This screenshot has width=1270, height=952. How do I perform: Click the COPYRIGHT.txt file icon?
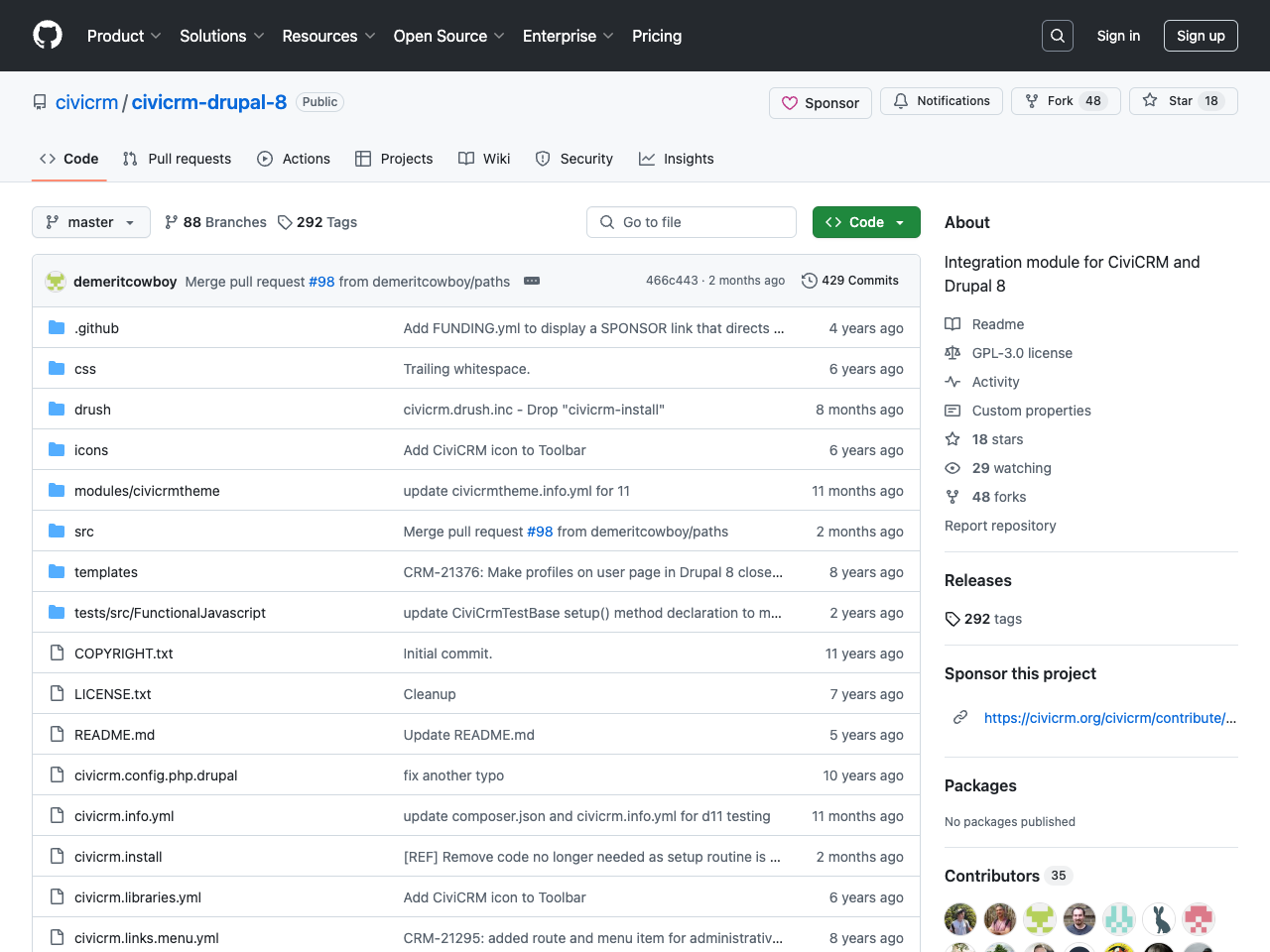[57, 653]
